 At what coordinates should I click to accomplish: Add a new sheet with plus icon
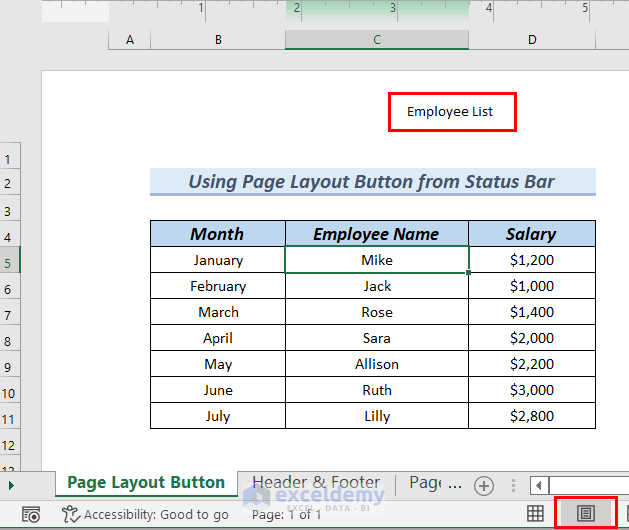click(x=484, y=485)
